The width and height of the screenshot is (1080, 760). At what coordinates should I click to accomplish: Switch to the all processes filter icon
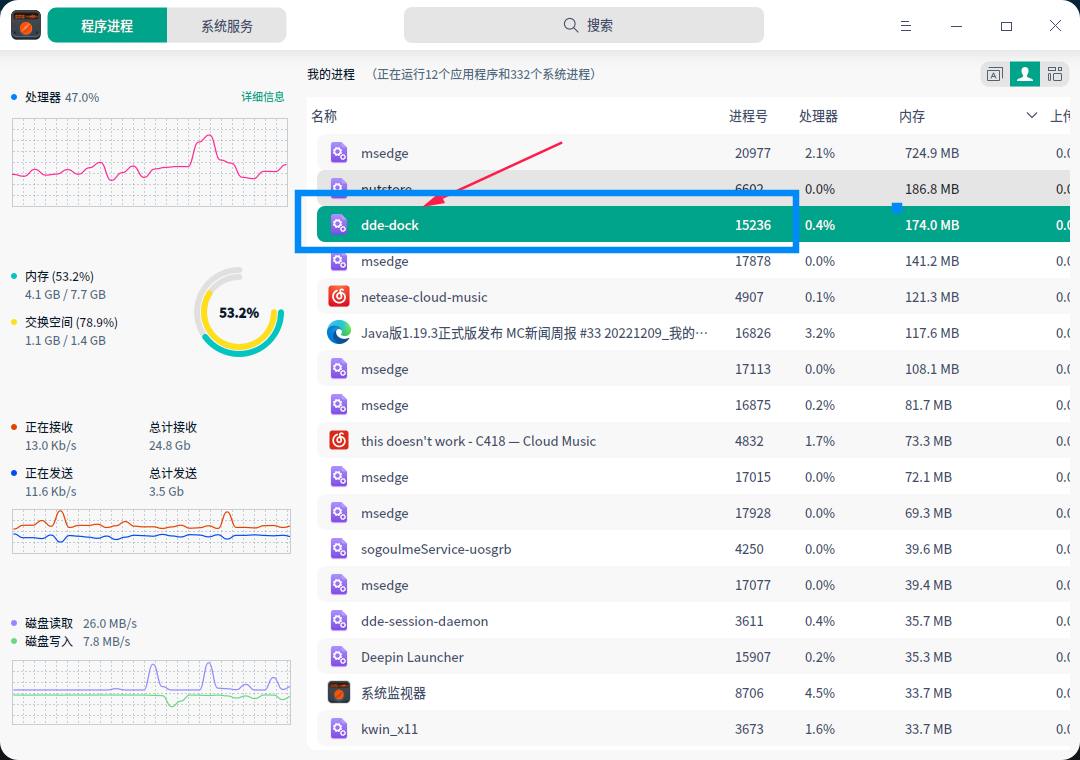point(1054,74)
